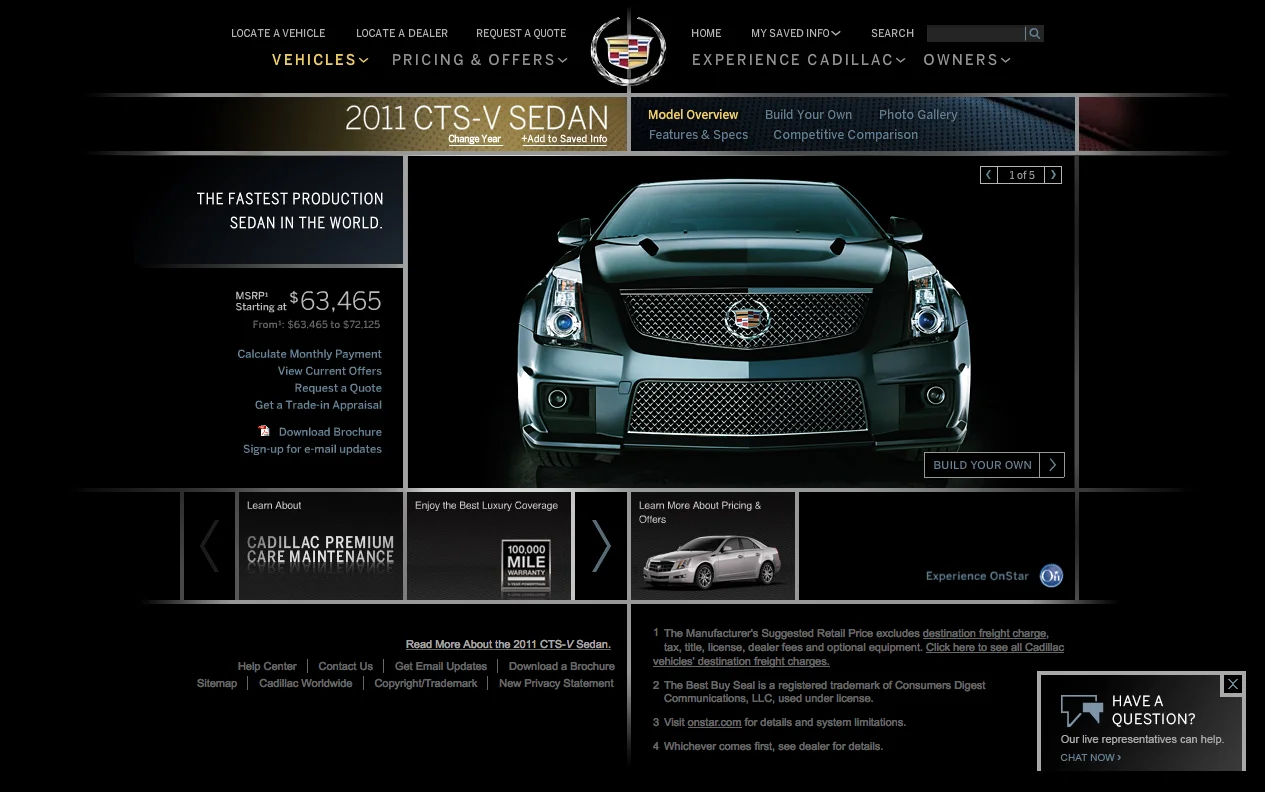The width and height of the screenshot is (1265, 792).
Task: Click the destination freight charge link
Action: (x=984, y=634)
